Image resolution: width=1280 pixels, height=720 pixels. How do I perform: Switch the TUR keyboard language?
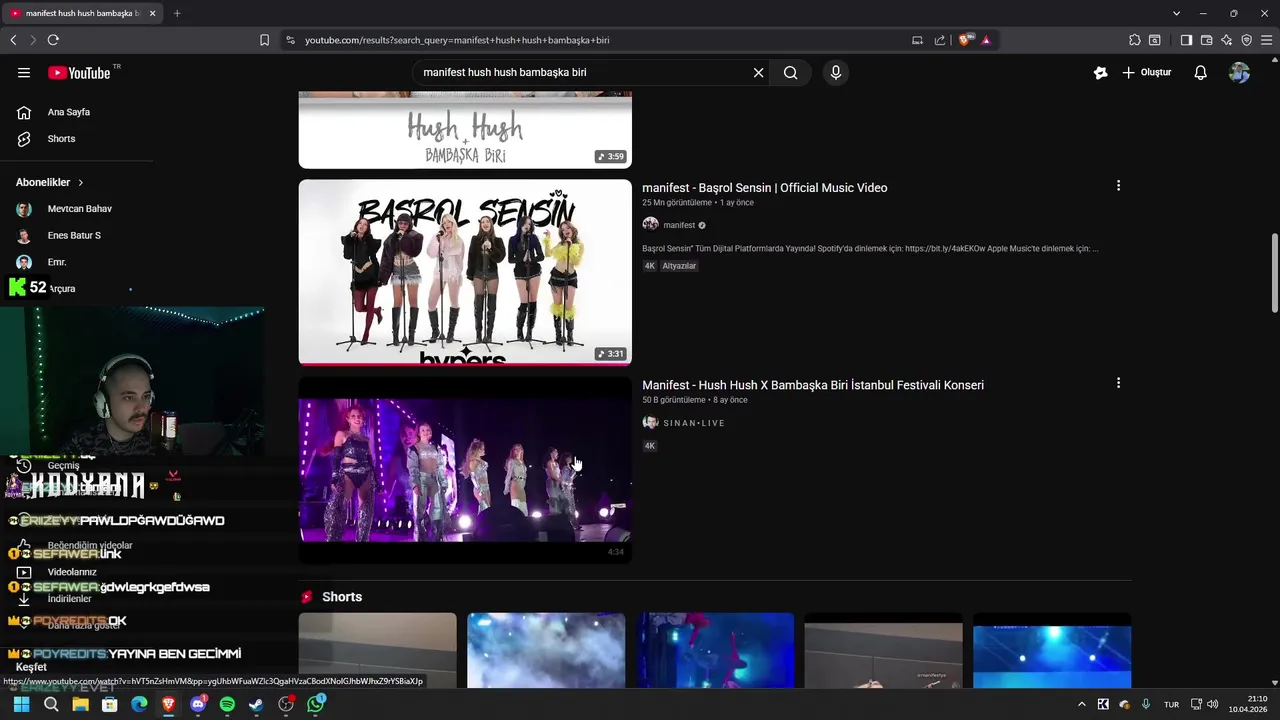tap(1171, 704)
